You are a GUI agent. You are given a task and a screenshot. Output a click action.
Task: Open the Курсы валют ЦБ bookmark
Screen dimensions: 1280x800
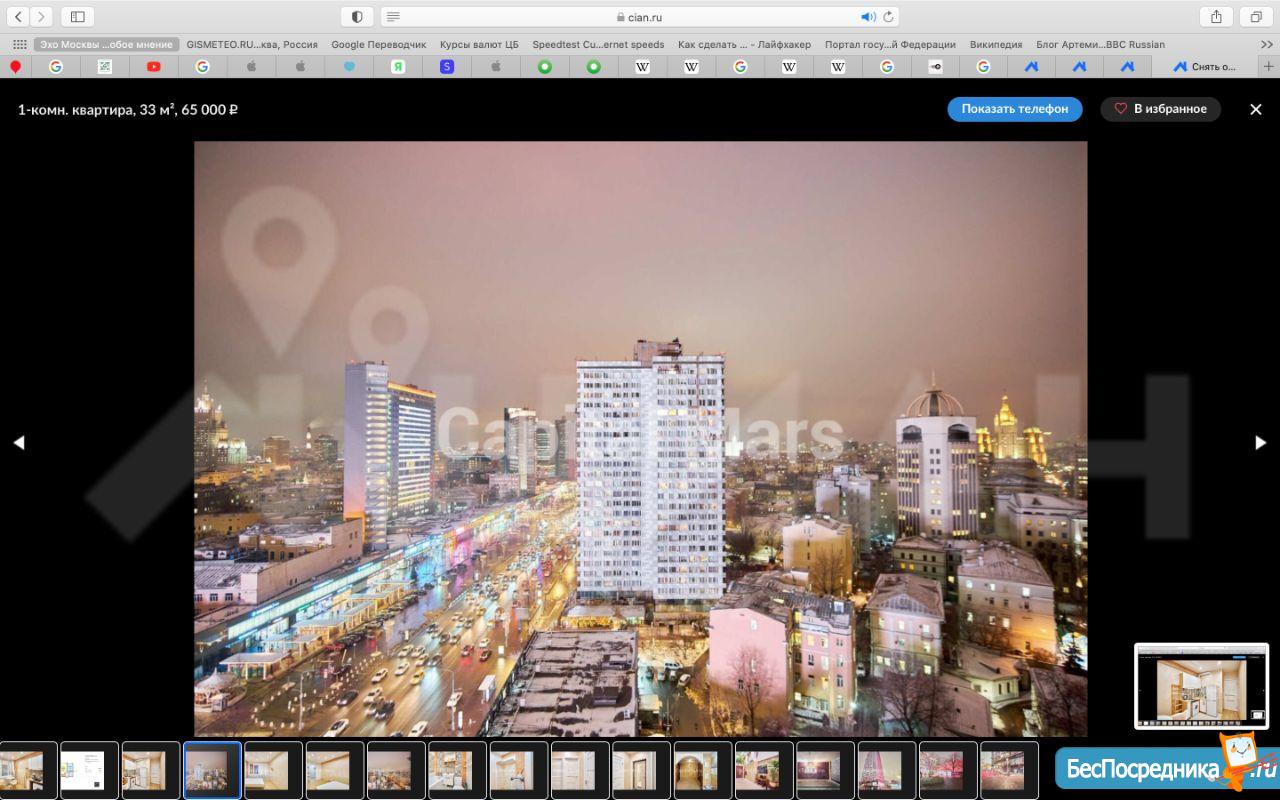(479, 45)
